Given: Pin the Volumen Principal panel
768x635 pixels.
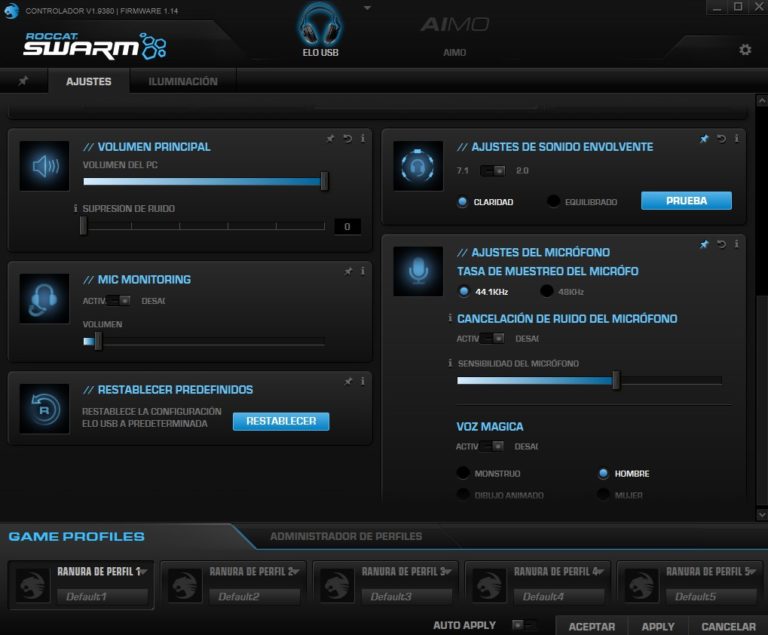Looking at the screenshot, I should click(x=331, y=138).
